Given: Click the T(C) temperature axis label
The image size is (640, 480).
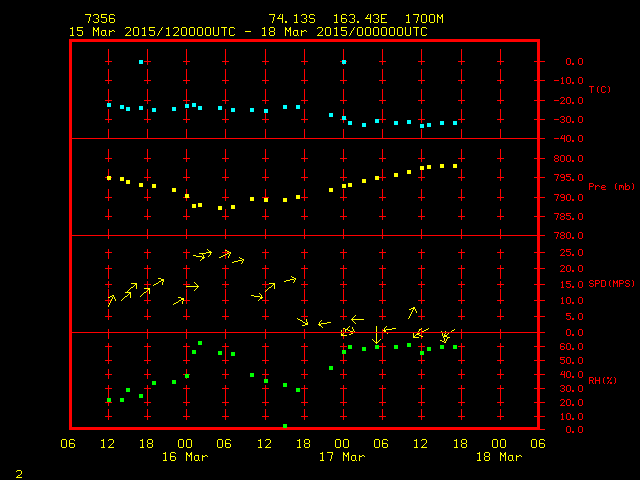Looking at the screenshot, I should [x=599, y=90].
